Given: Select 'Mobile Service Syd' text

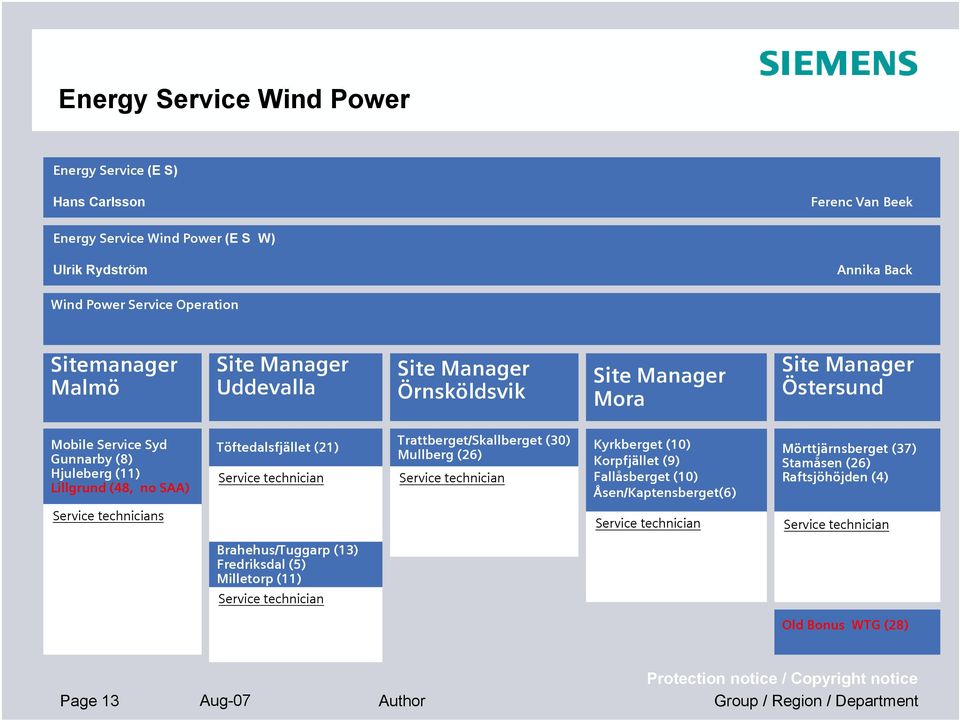Looking at the screenshot, I should pos(109,444).
